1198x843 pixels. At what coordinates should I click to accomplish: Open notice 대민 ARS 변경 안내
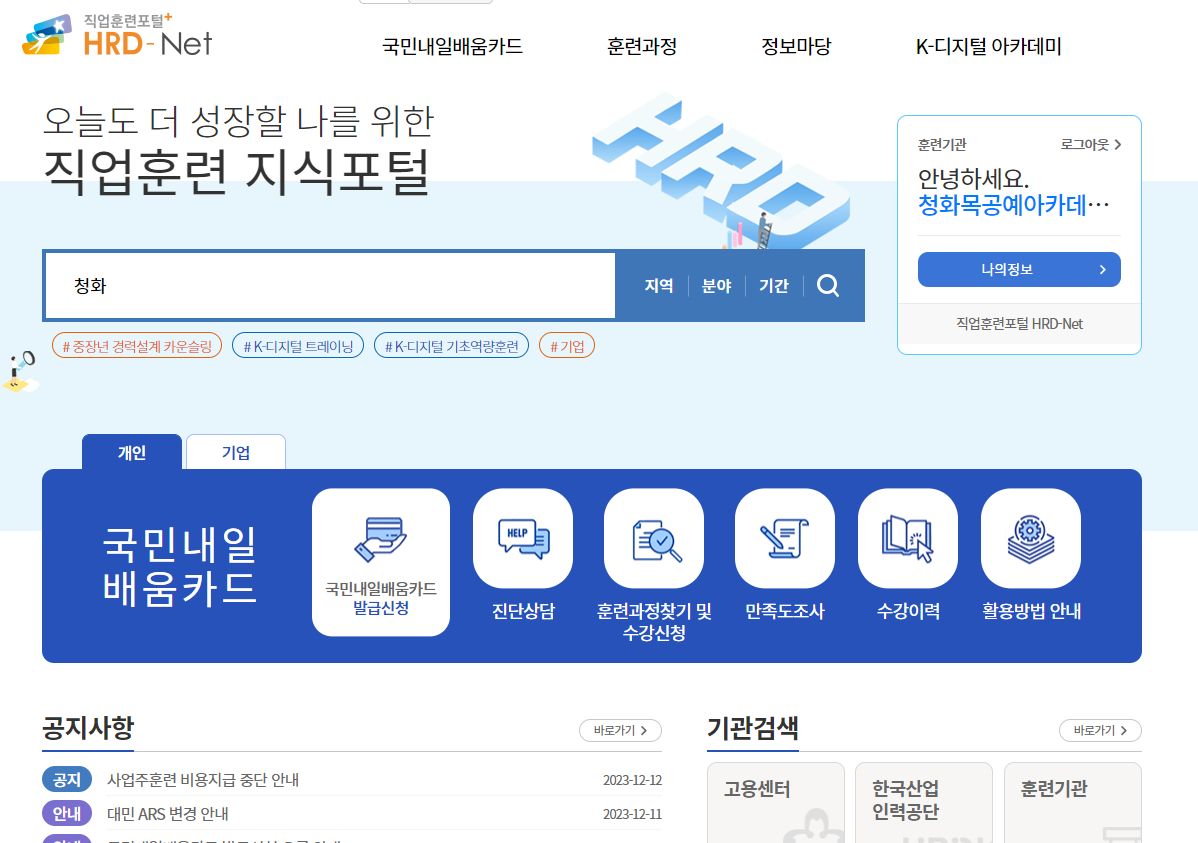click(x=168, y=814)
